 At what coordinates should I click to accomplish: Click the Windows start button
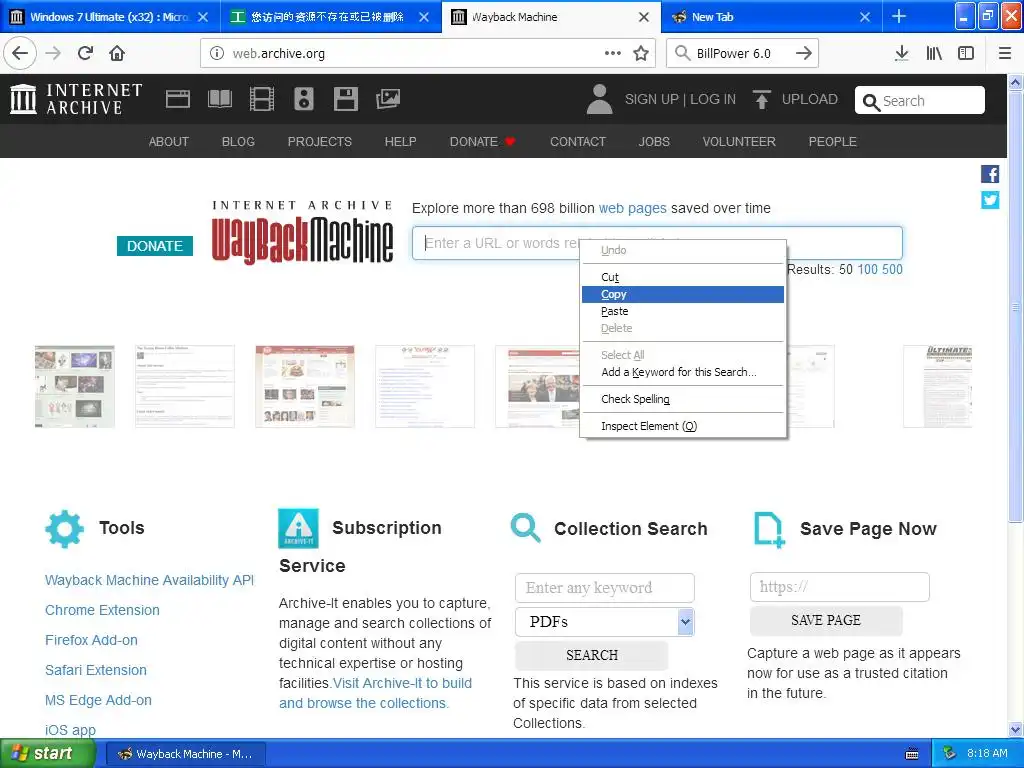click(x=46, y=754)
